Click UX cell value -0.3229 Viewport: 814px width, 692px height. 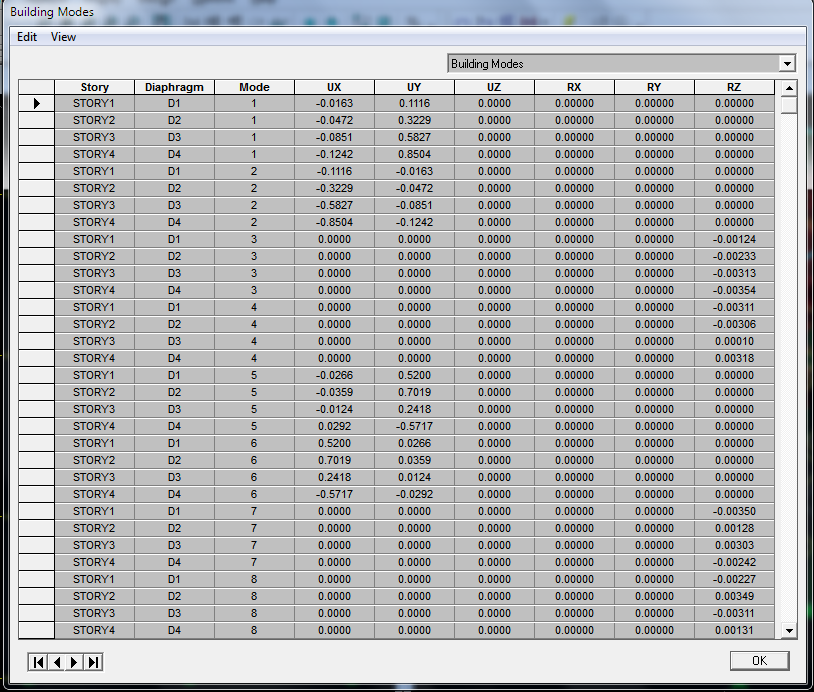334,188
